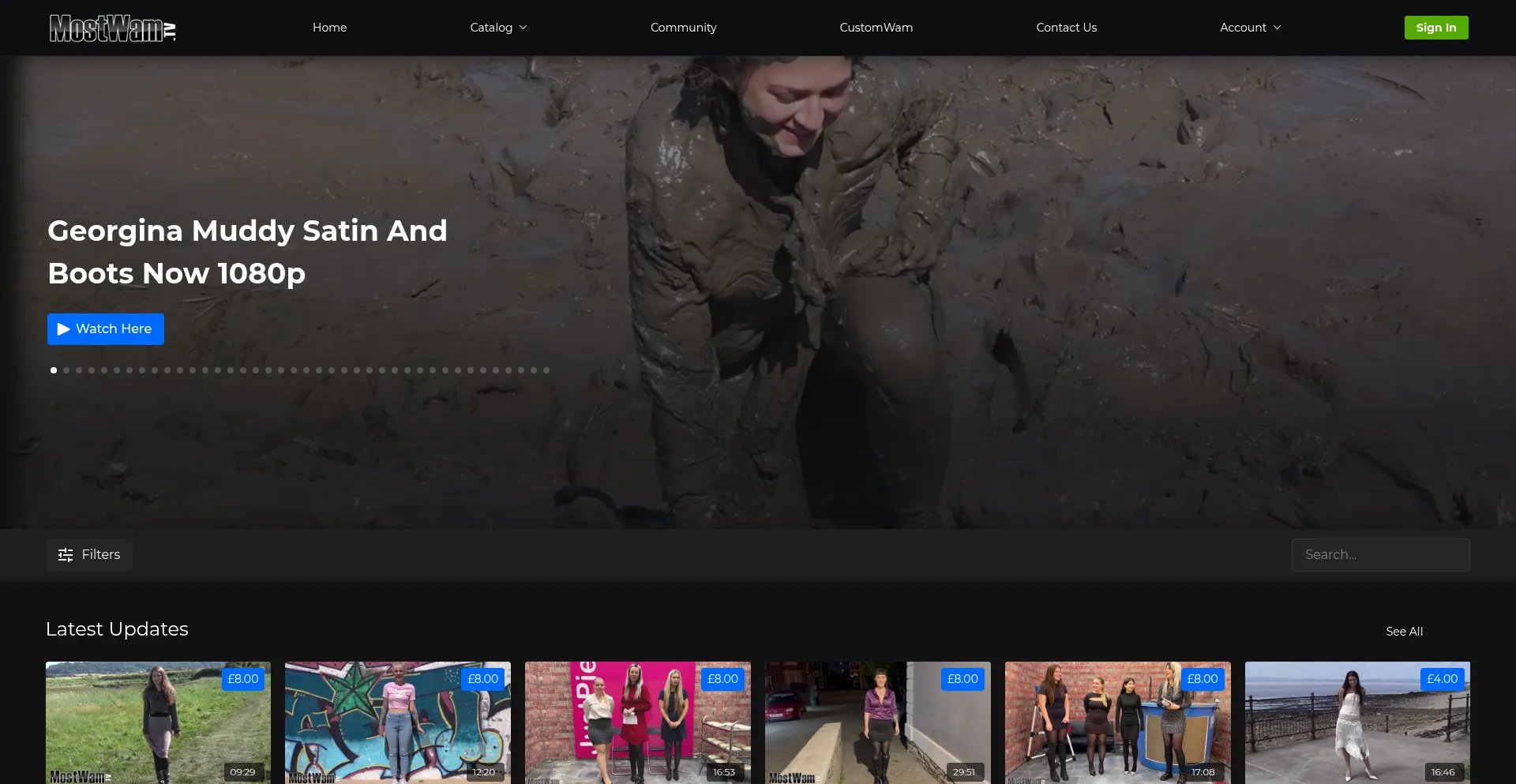Open the £4.00 seaside video thumbnail
Screen dimensions: 1516x784
point(1357,722)
